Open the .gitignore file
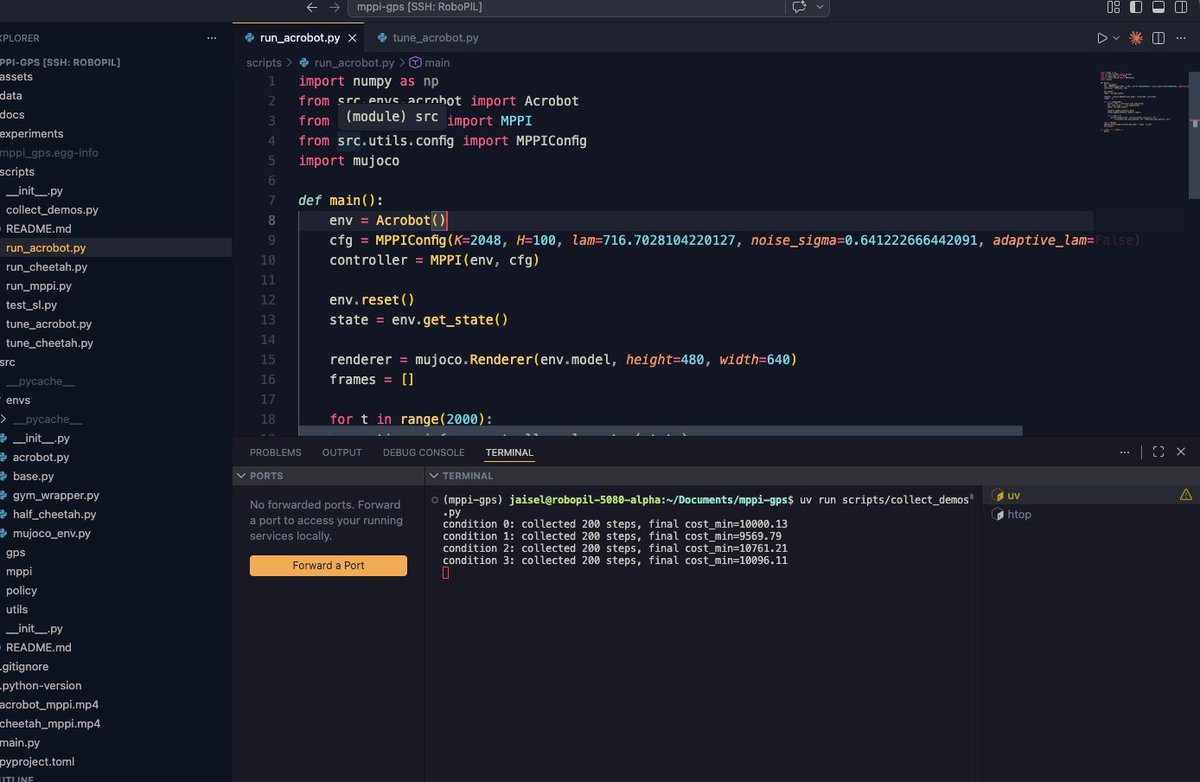 coord(25,666)
